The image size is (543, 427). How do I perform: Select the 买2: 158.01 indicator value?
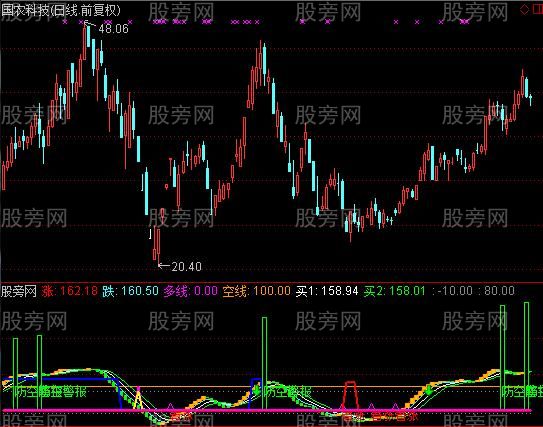(x=394, y=291)
